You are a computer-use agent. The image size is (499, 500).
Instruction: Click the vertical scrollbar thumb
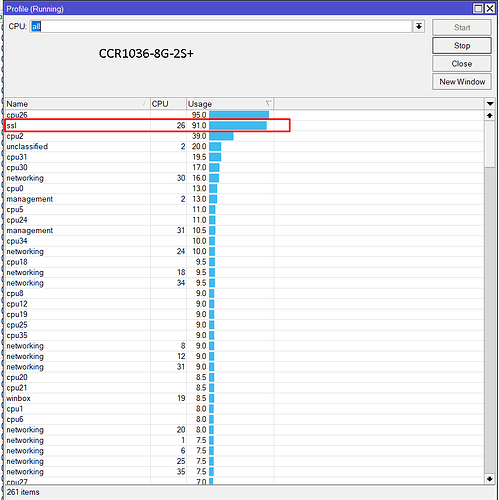(489, 144)
